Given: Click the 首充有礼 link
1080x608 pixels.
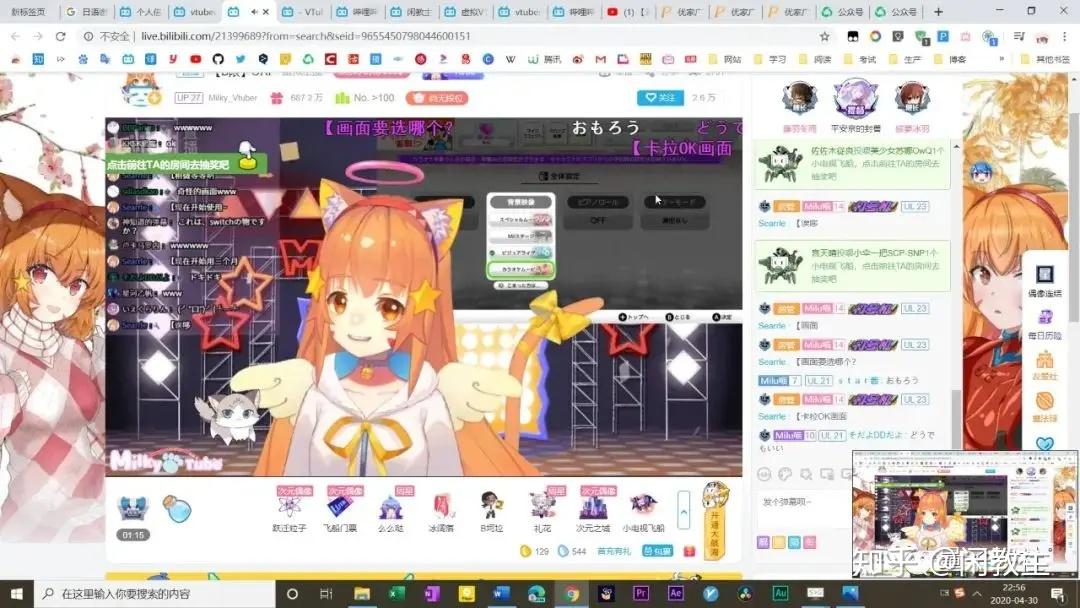Looking at the screenshot, I should pyautogui.click(x=614, y=551).
